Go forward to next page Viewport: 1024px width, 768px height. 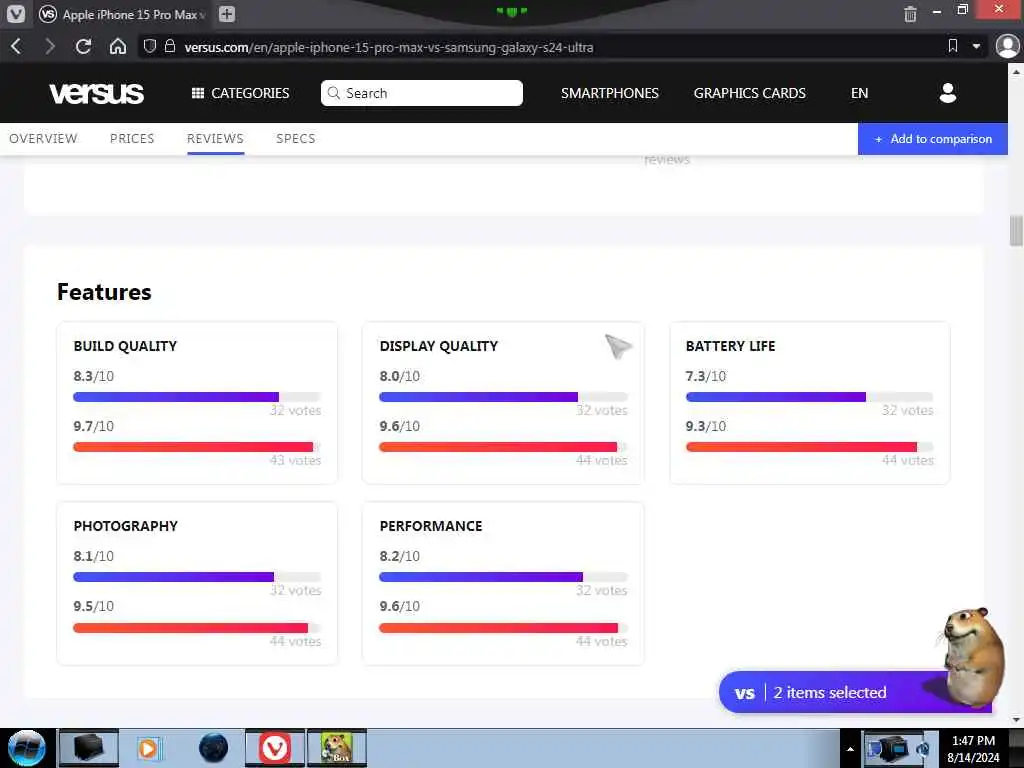point(50,47)
